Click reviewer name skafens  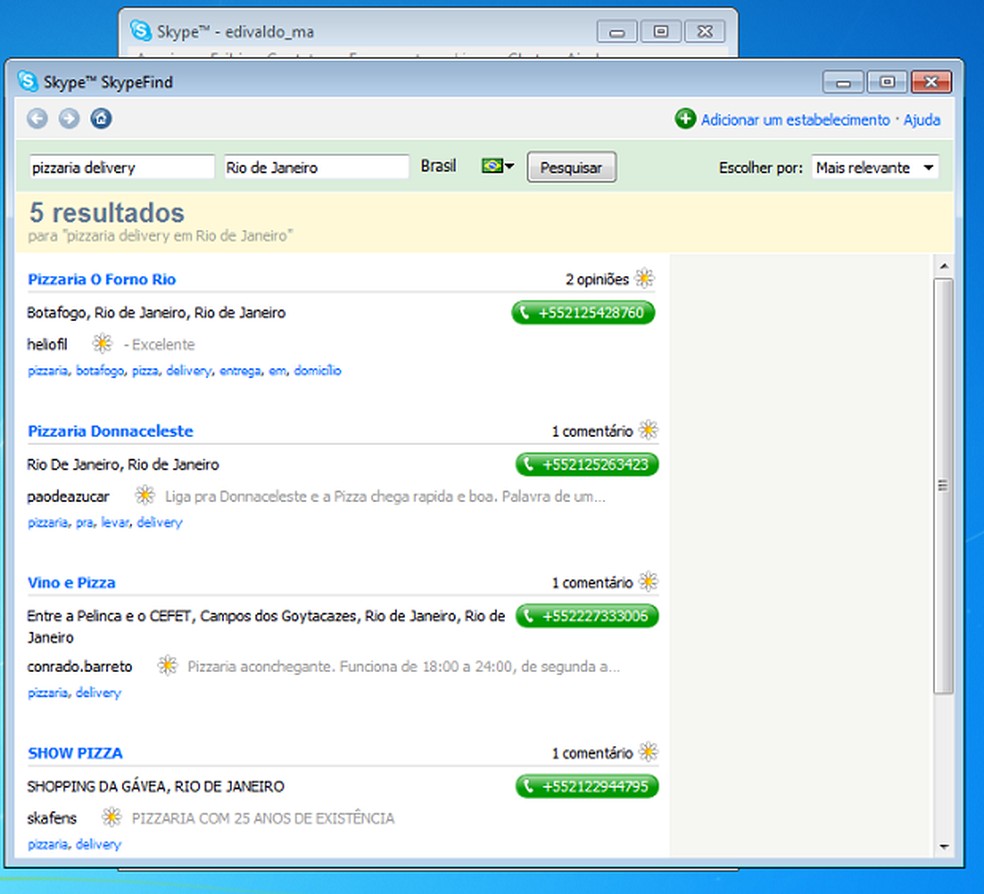[51, 818]
